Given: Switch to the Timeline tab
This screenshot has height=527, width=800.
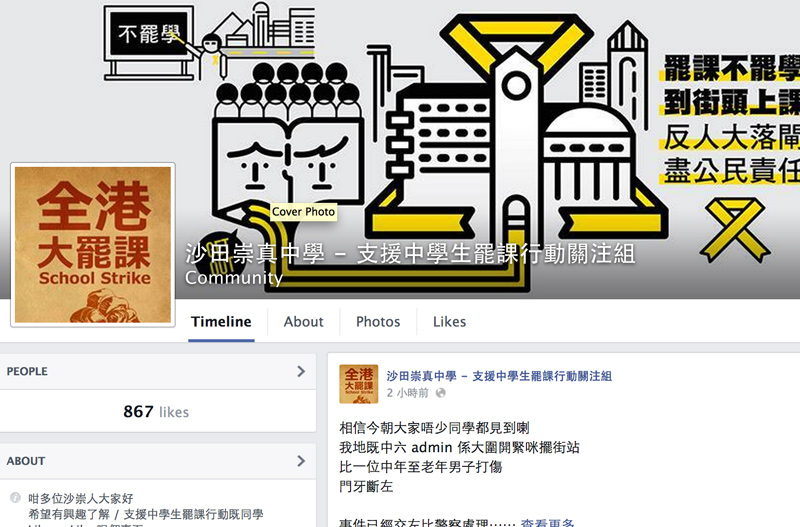Looking at the screenshot, I should tap(221, 322).
